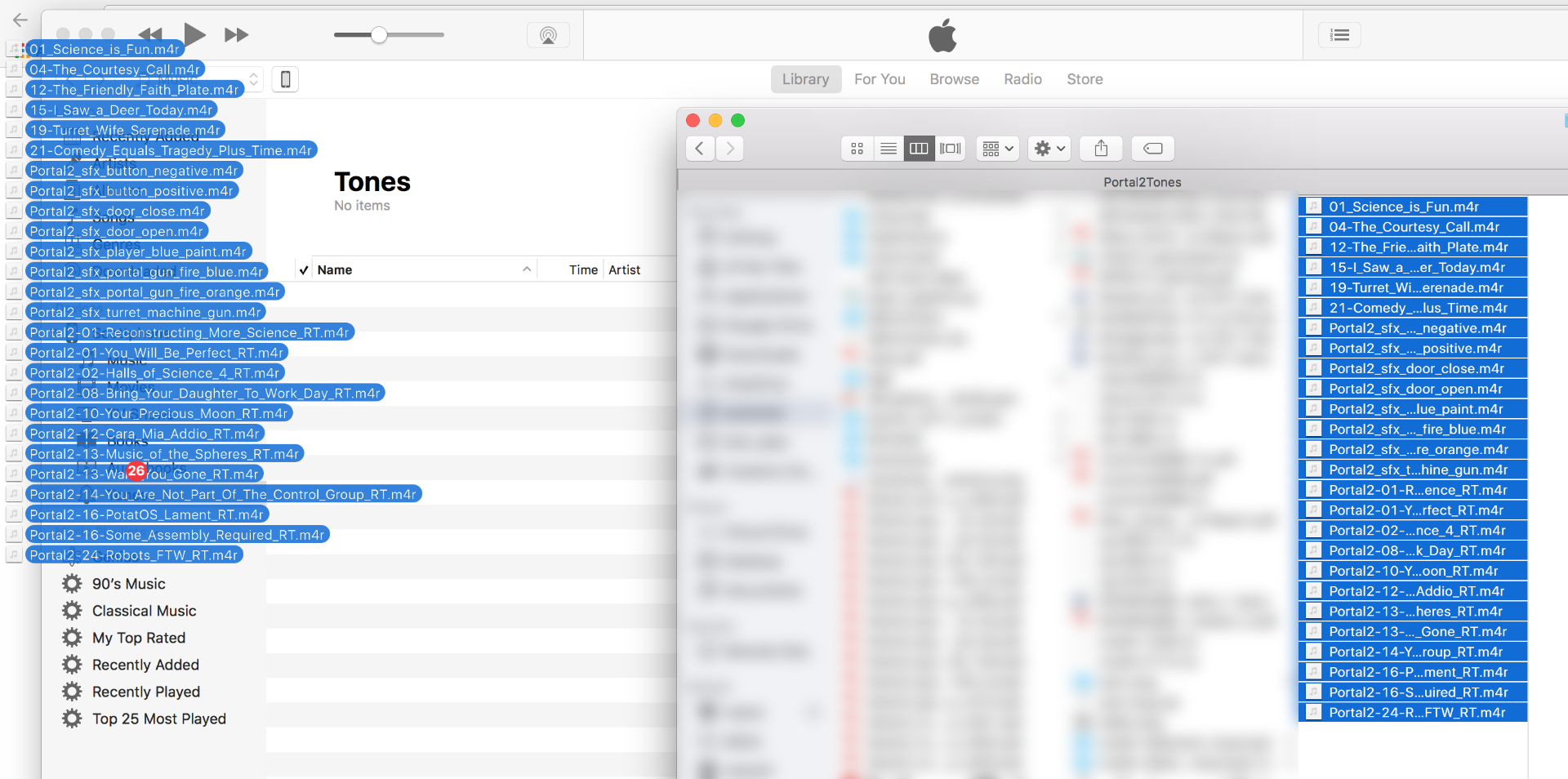The height and width of the screenshot is (779, 1568).
Task: Select the iPhone device button in iTunes
Action: [285, 79]
